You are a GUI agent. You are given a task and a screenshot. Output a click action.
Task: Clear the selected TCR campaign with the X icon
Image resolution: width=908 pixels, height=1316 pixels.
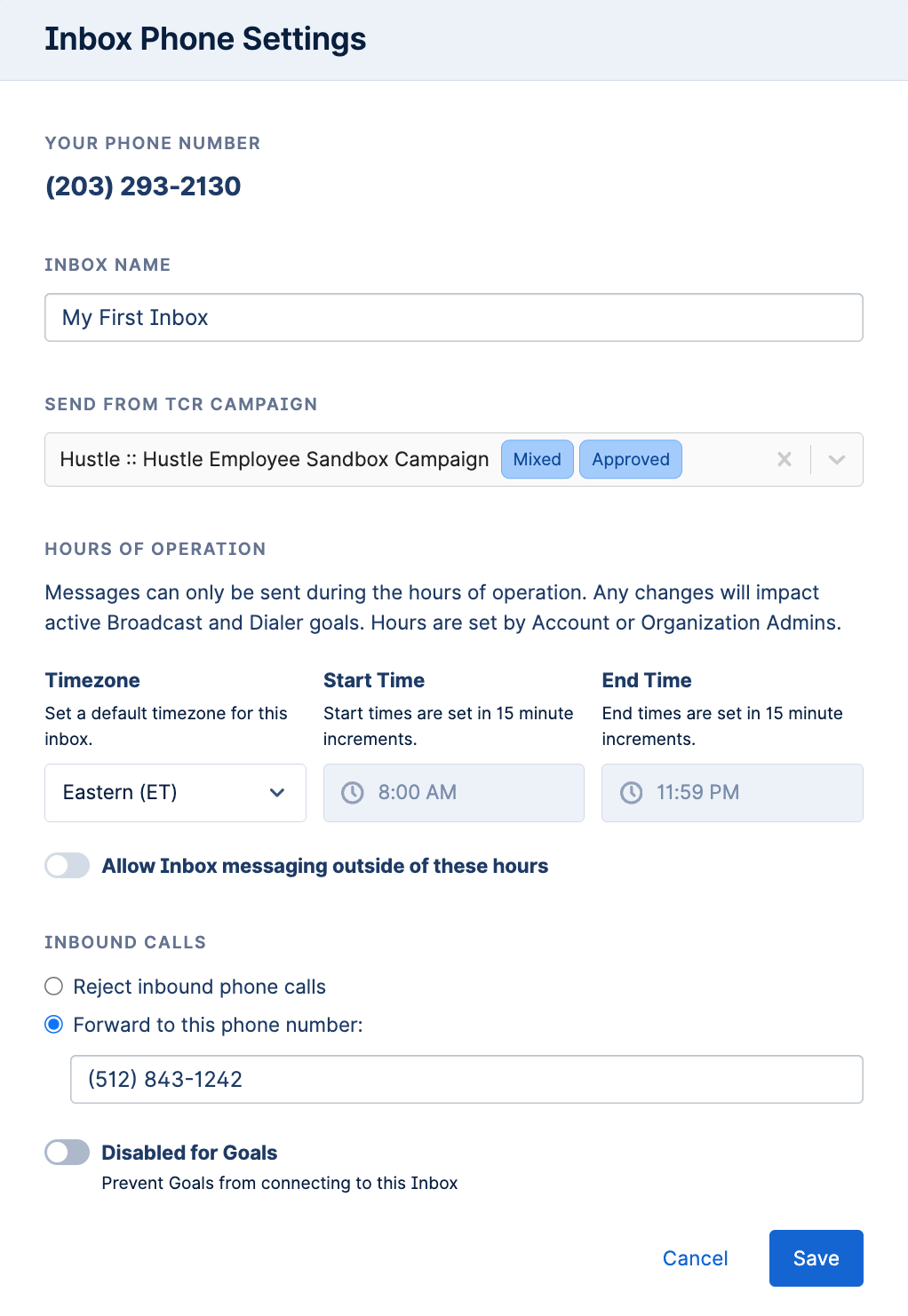pos(785,459)
